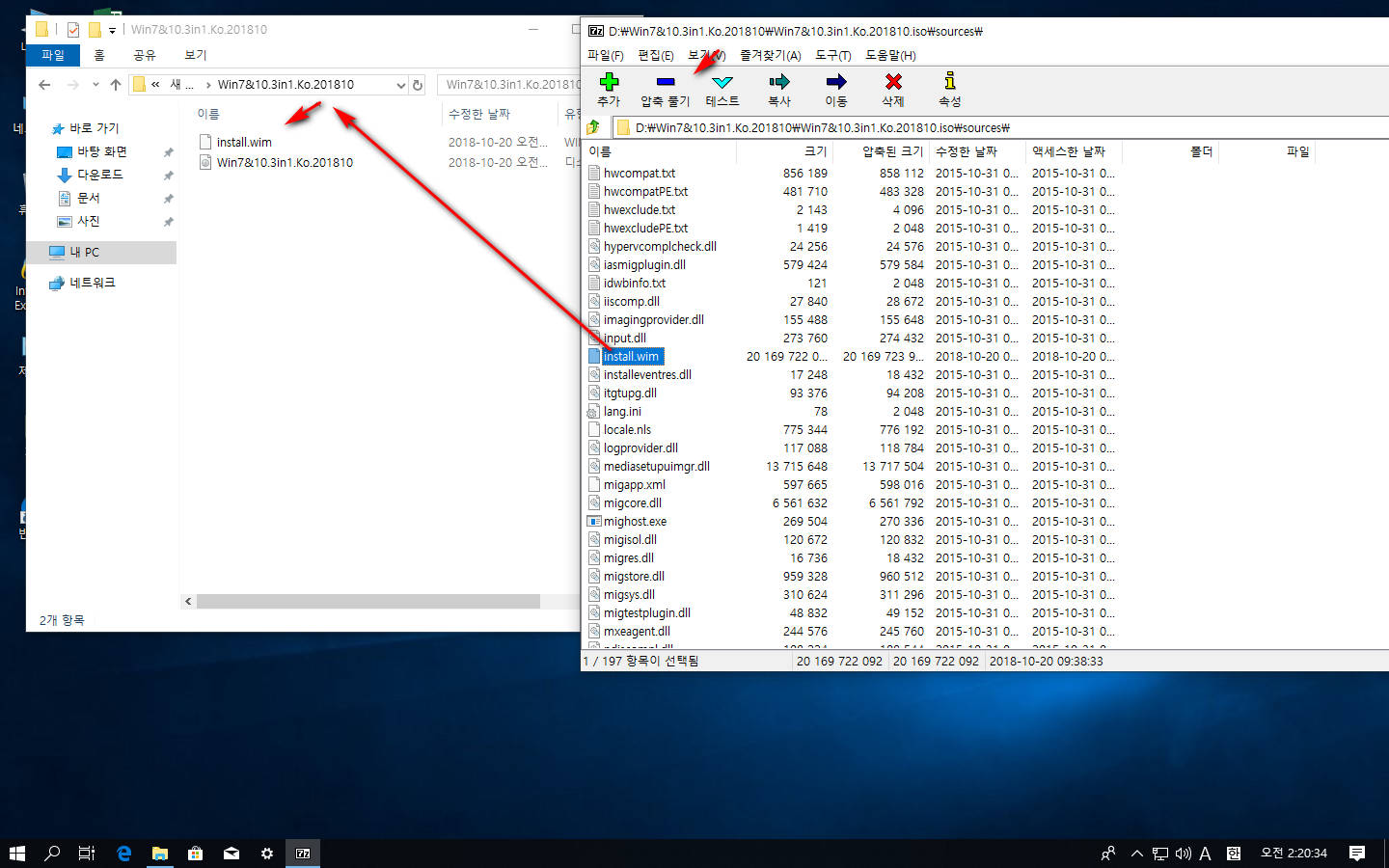Sort Explorer files by 이름 column
Screen dimensions: 1389x868
click(208, 114)
